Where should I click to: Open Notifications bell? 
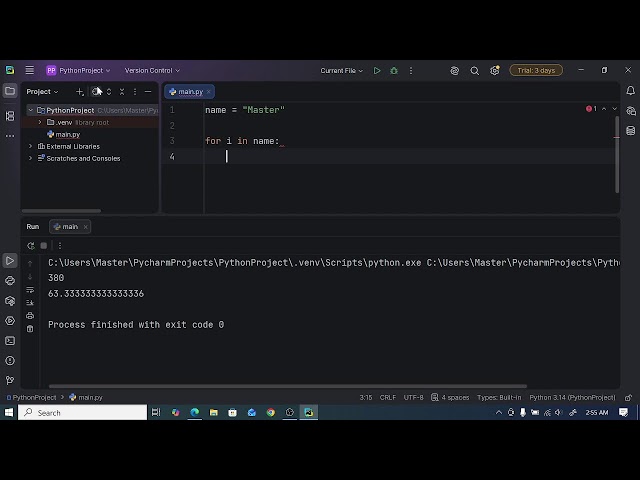631,91
